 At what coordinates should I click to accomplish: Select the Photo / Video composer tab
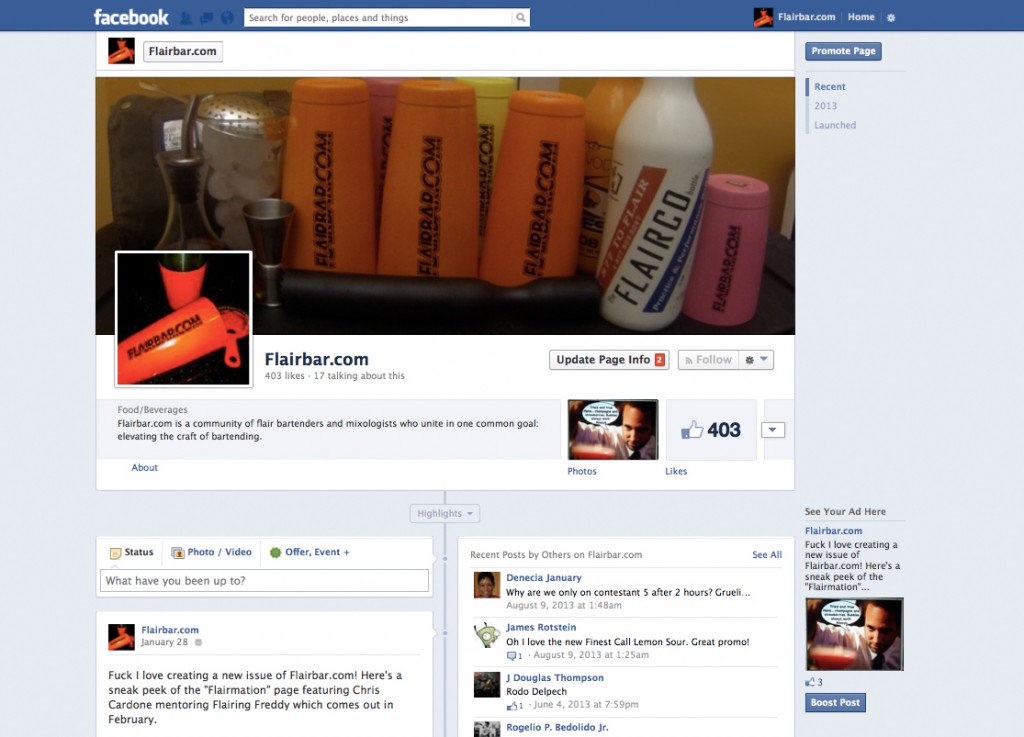[x=212, y=552]
